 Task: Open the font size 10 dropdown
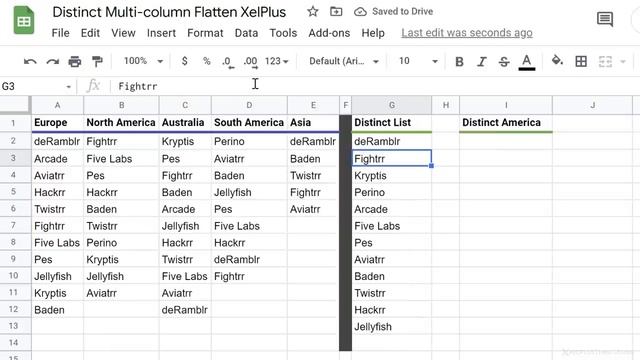pos(418,61)
